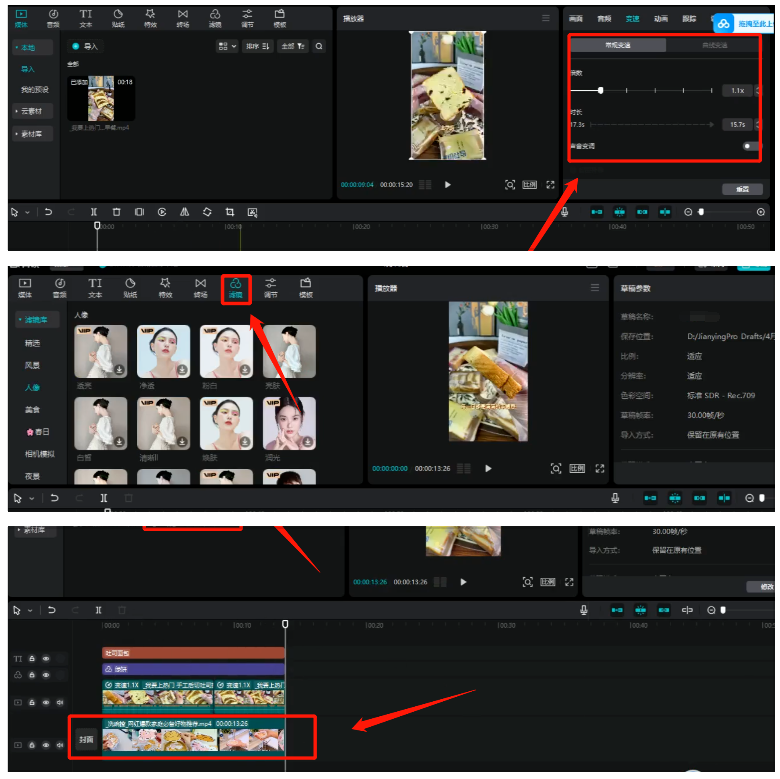The height and width of the screenshot is (779, 780).
Task: Hide the filter track using its eye icon
Action: [x=46, y=675]
